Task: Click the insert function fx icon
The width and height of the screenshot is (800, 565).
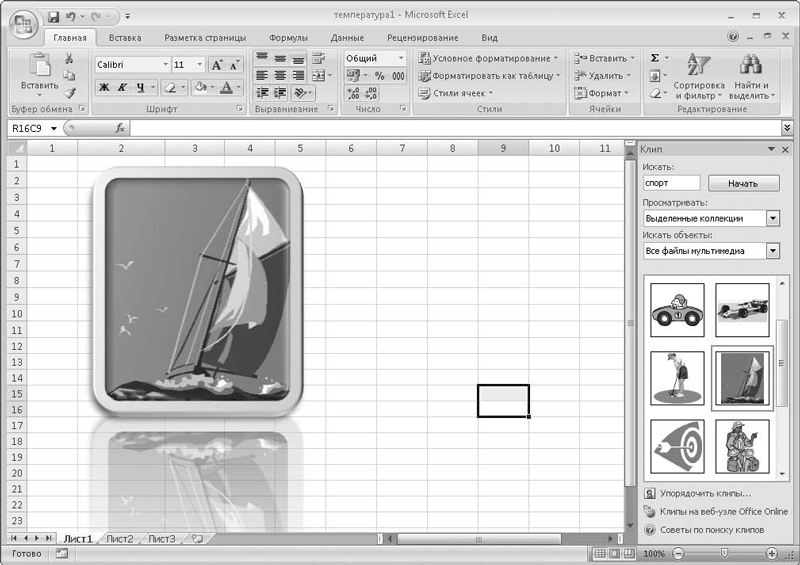Action: [x=120, y=128]
